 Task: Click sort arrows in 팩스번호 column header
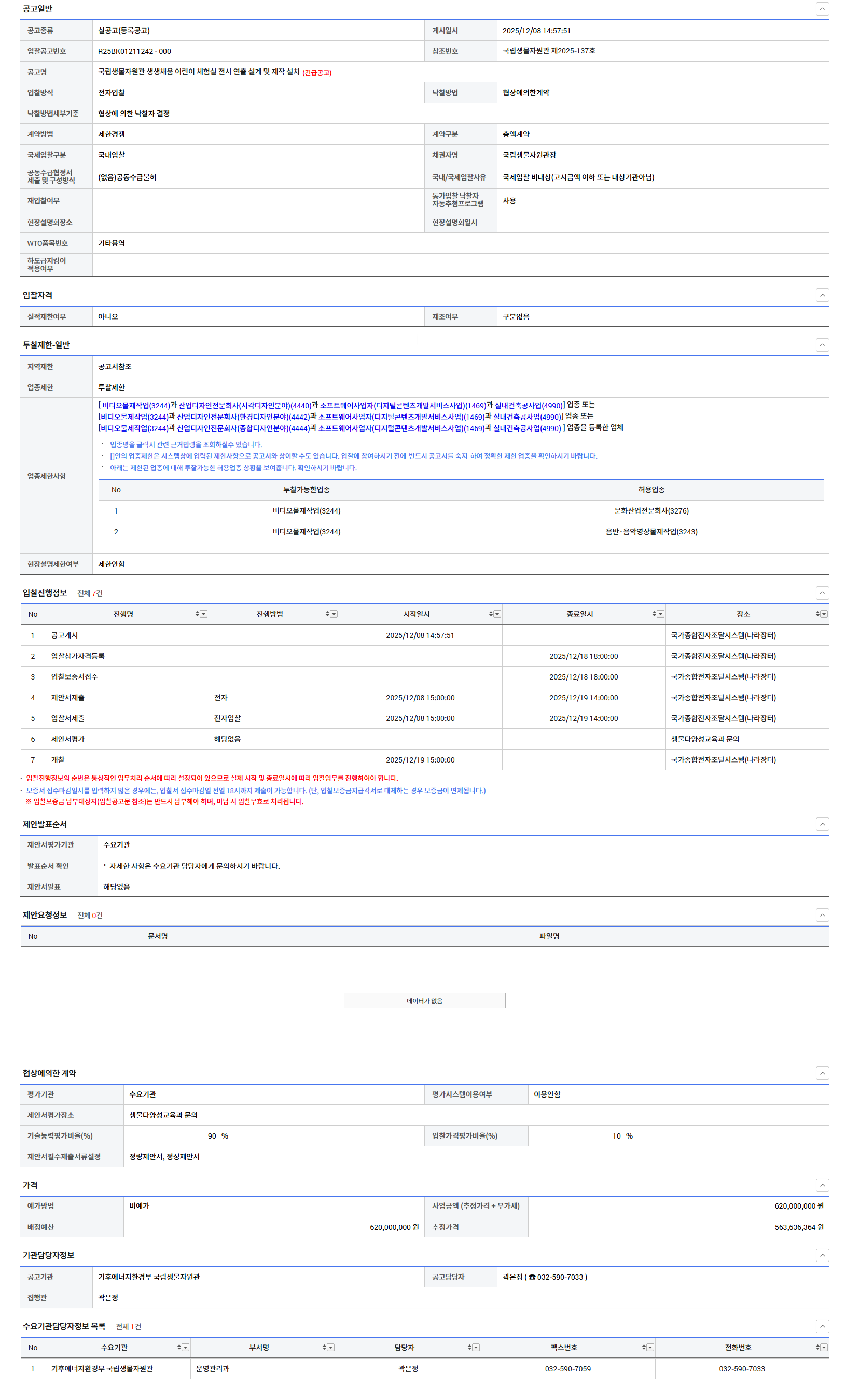point(644,1347)
